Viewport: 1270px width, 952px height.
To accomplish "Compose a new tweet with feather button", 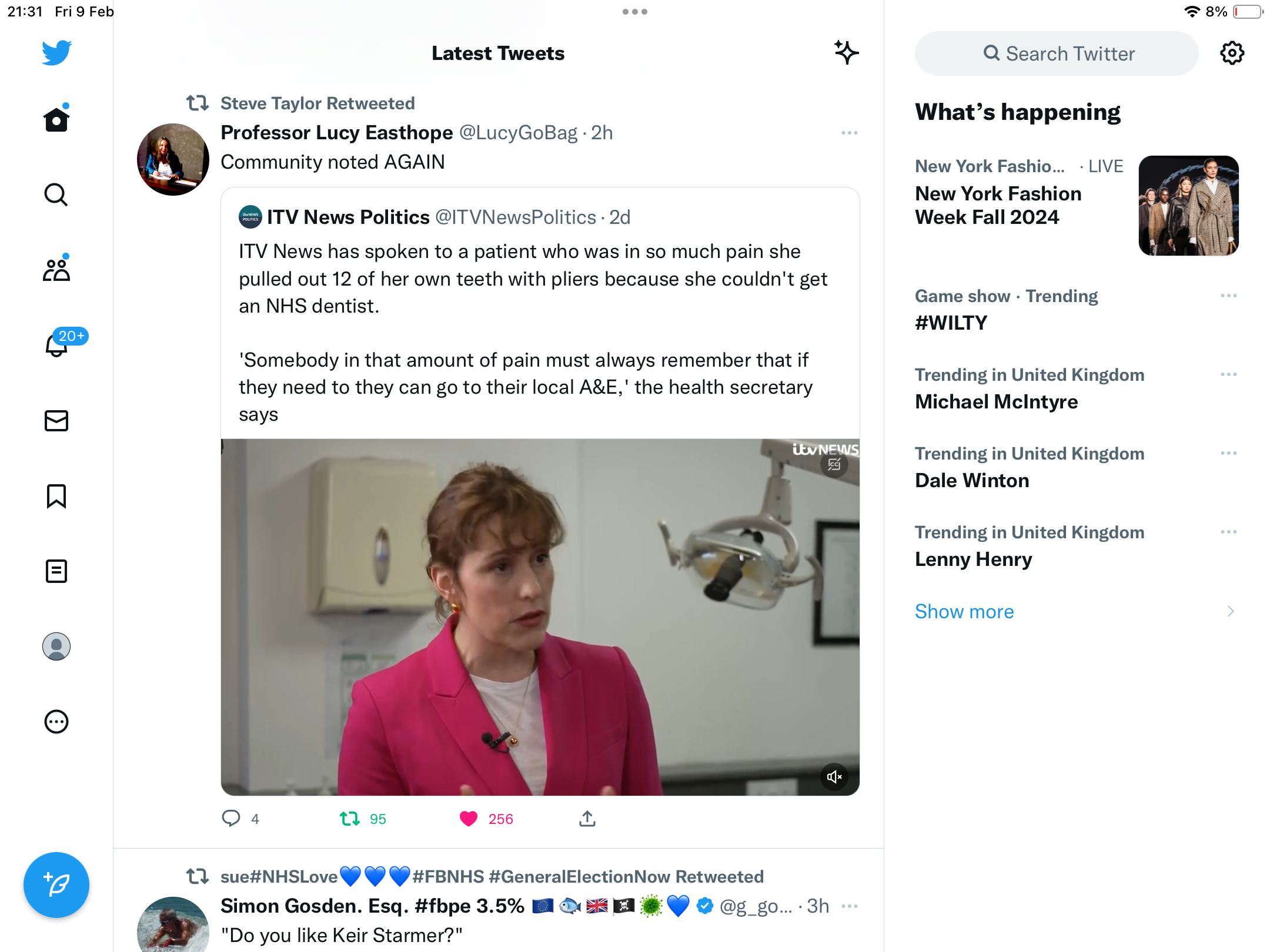I will point(56,885).
